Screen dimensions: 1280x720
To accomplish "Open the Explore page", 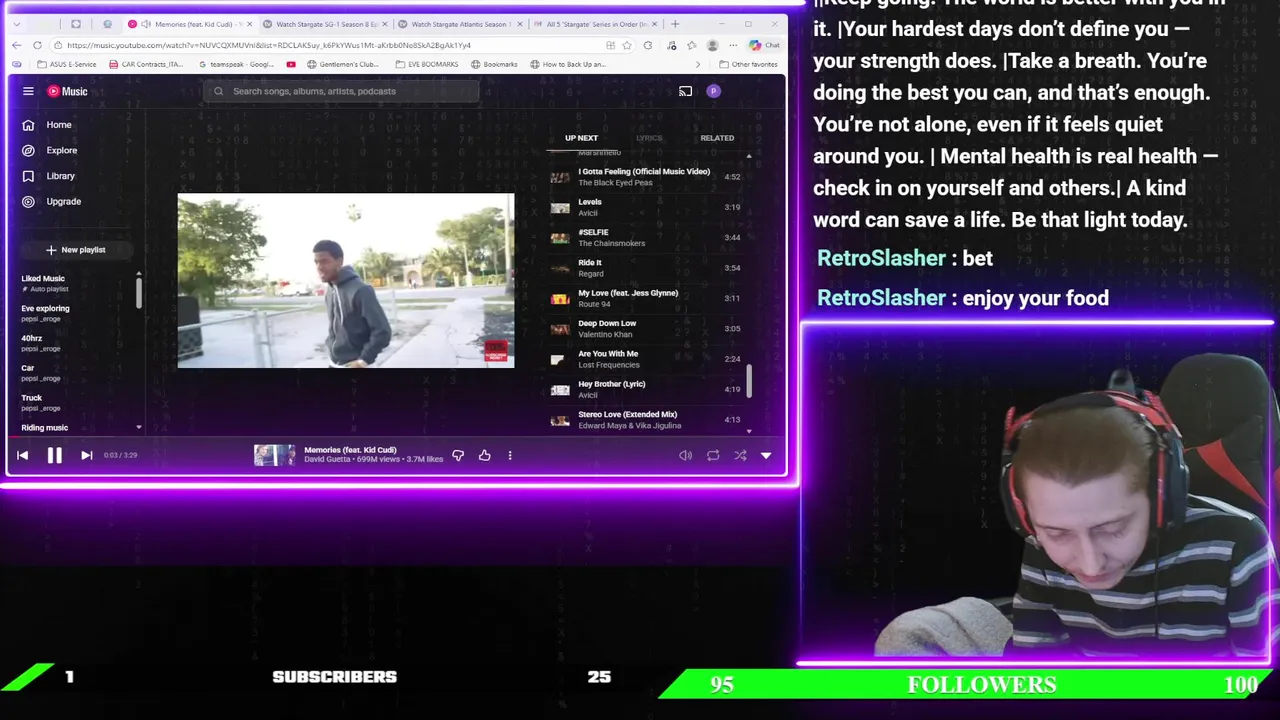I will coord(60,150).
